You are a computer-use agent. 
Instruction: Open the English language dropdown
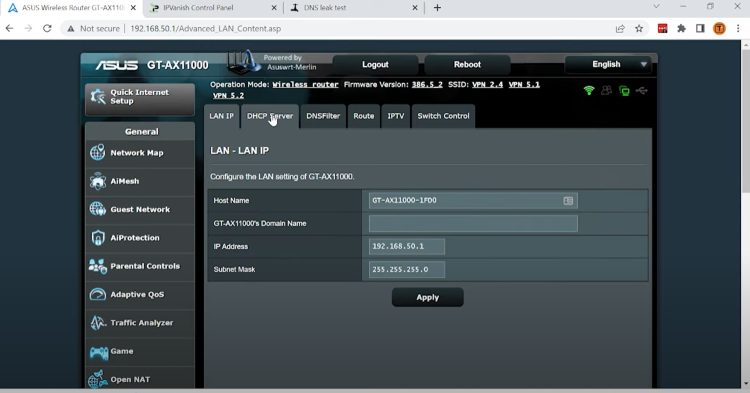point(608,65)
